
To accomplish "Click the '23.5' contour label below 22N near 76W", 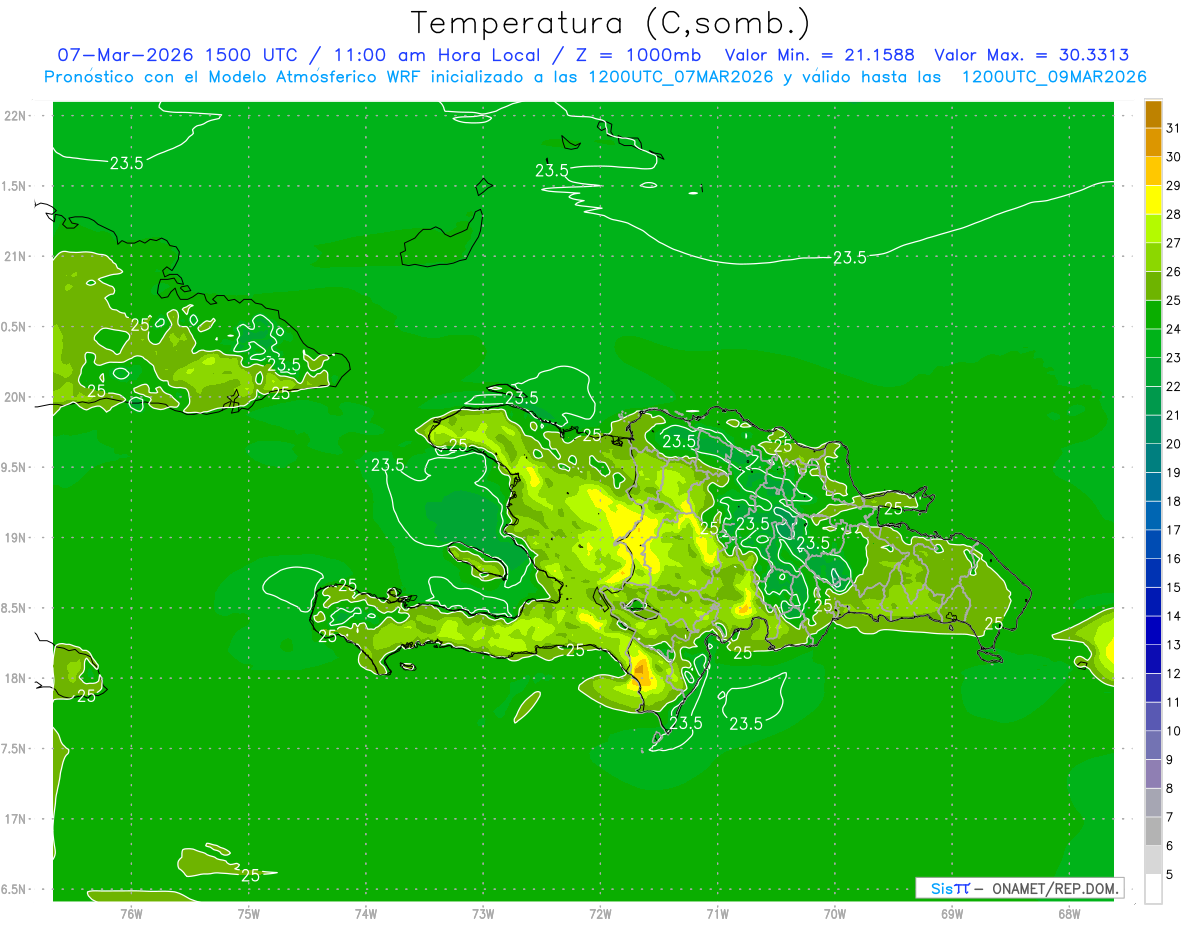I will tap(126, 163).
